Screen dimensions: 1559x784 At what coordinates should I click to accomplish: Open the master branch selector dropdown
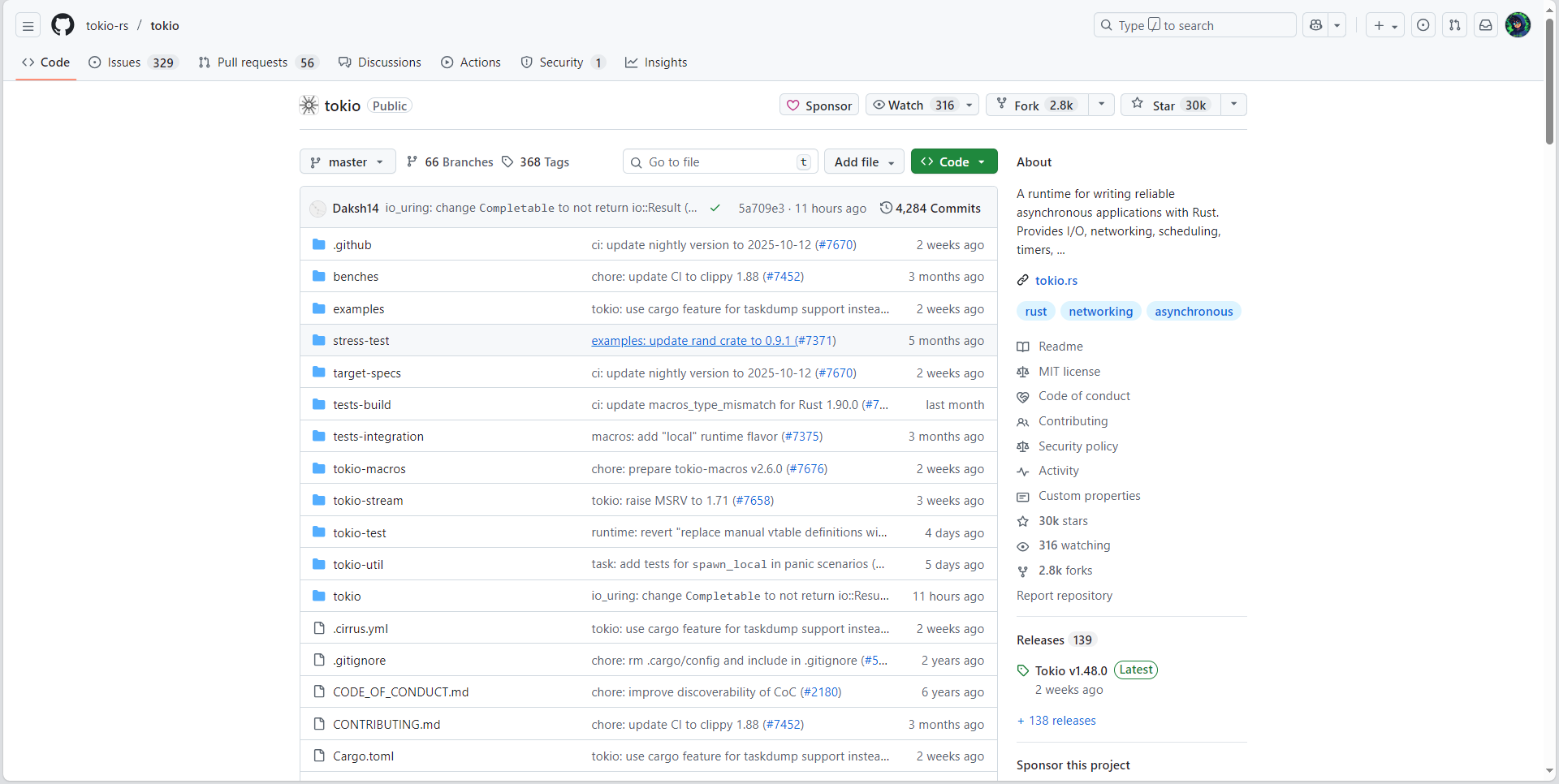tap(348, 162)
